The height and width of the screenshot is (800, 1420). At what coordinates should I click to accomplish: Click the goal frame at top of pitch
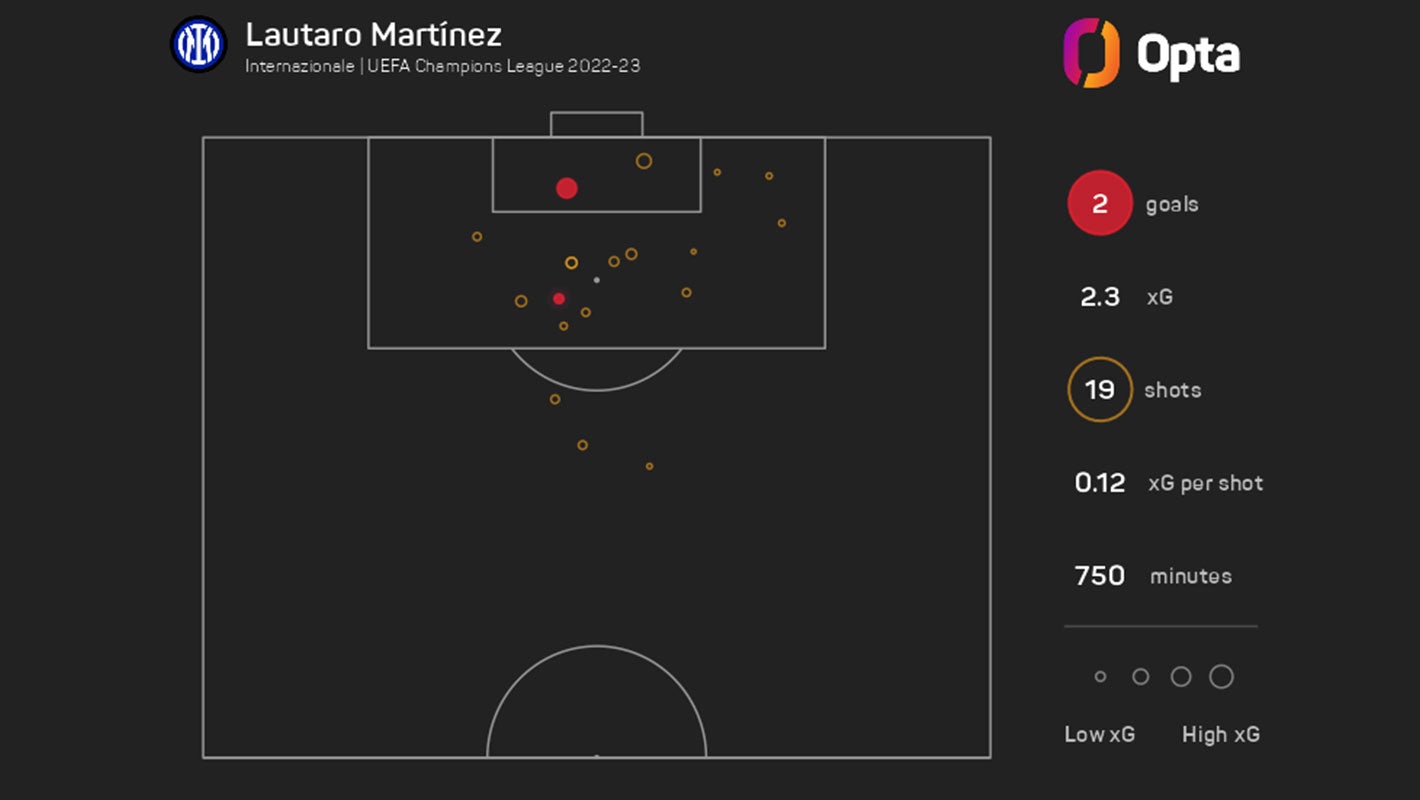tap(596, 124)
